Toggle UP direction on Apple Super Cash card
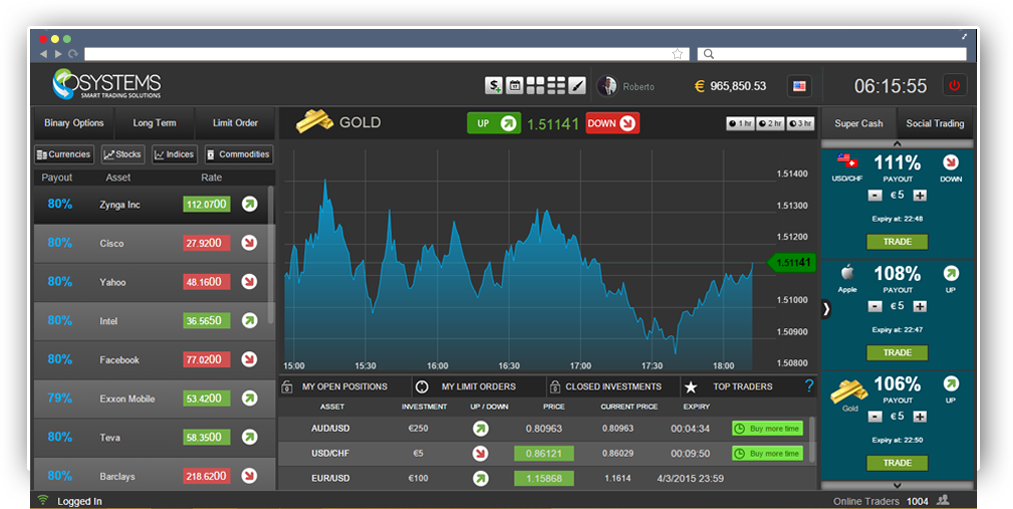This screenshot has height=509, width=1013. click(950, 273)
